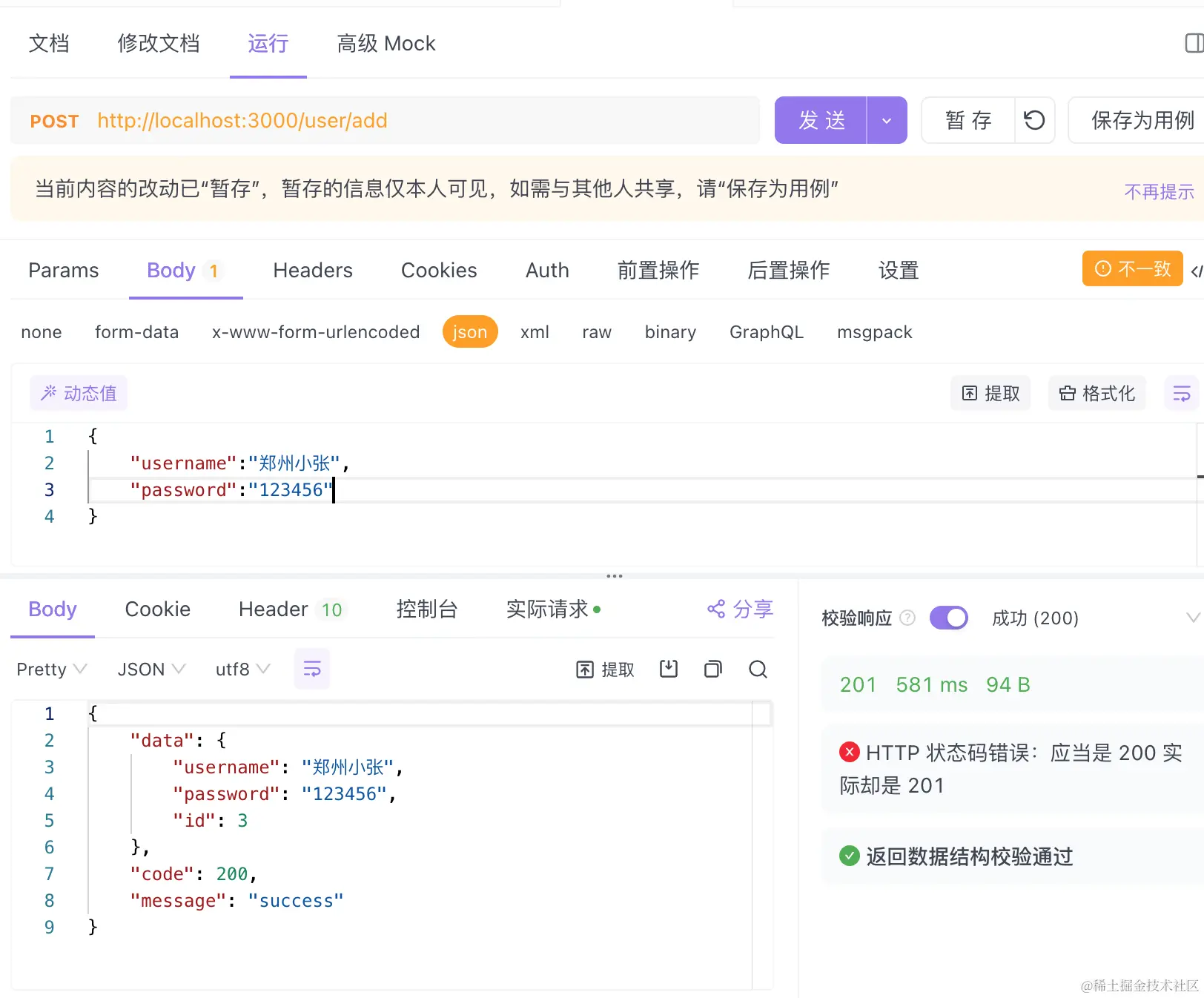Open the response Cookie tab
The width and height of the screenshot is (1204, 998).
[158, 609]
